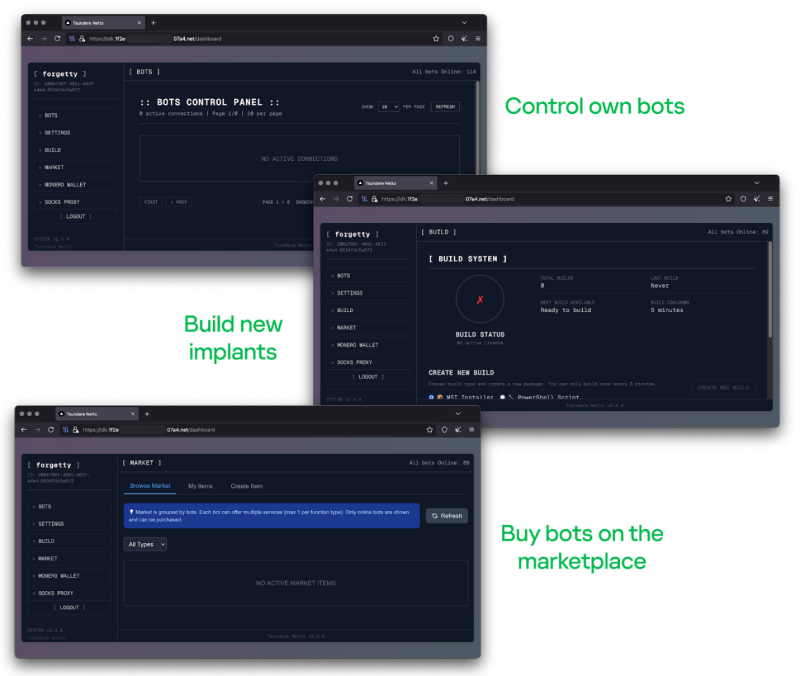Go back in the Build browser window

tap(322, 199)
